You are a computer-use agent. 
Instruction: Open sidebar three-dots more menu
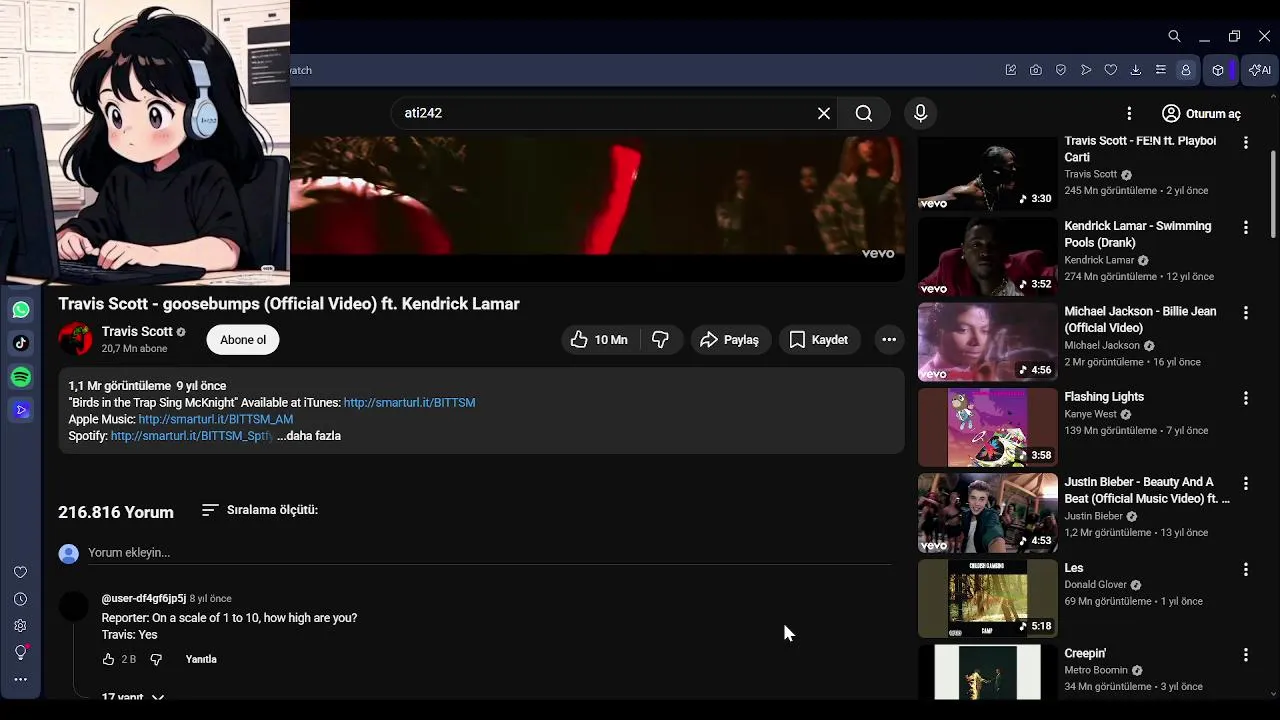(20, 680)
